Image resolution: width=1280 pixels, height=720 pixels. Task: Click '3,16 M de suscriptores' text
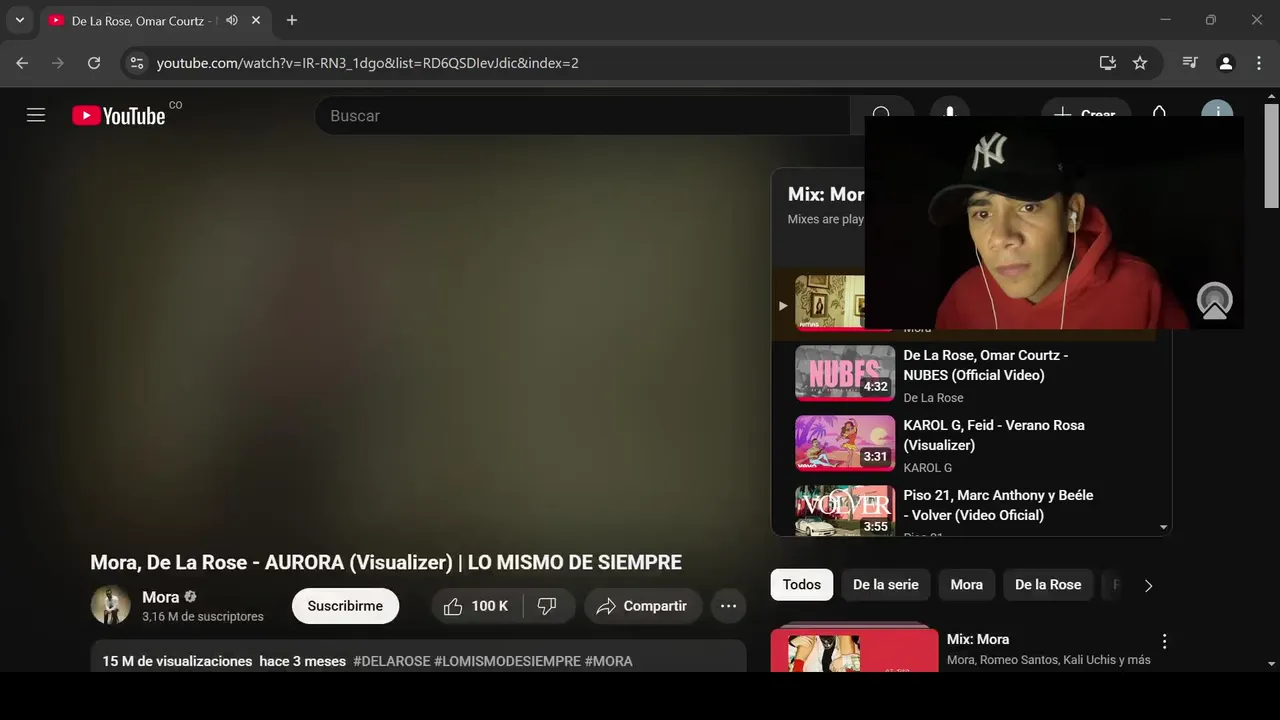coord(203,616)
